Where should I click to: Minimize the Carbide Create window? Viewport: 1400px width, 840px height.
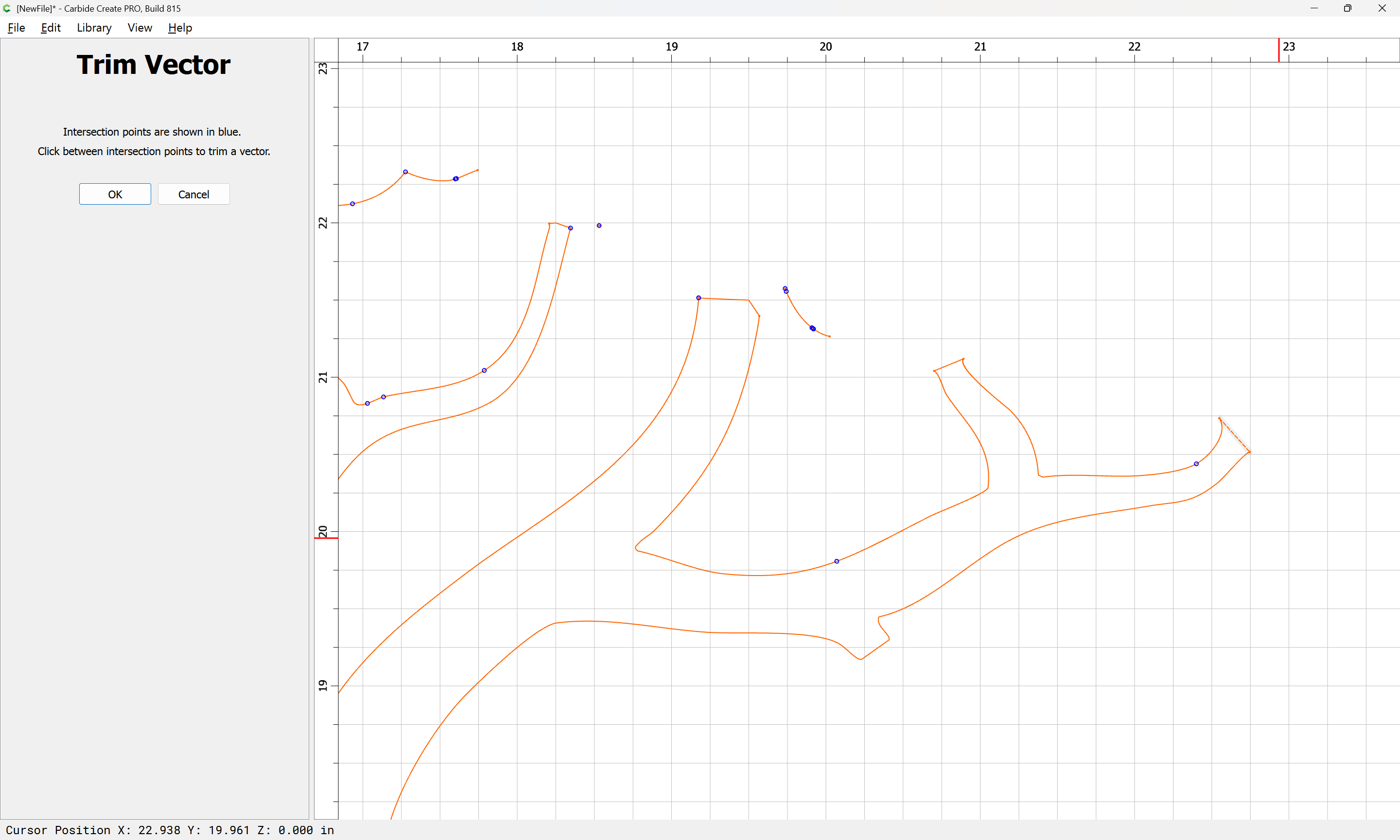1314,8
